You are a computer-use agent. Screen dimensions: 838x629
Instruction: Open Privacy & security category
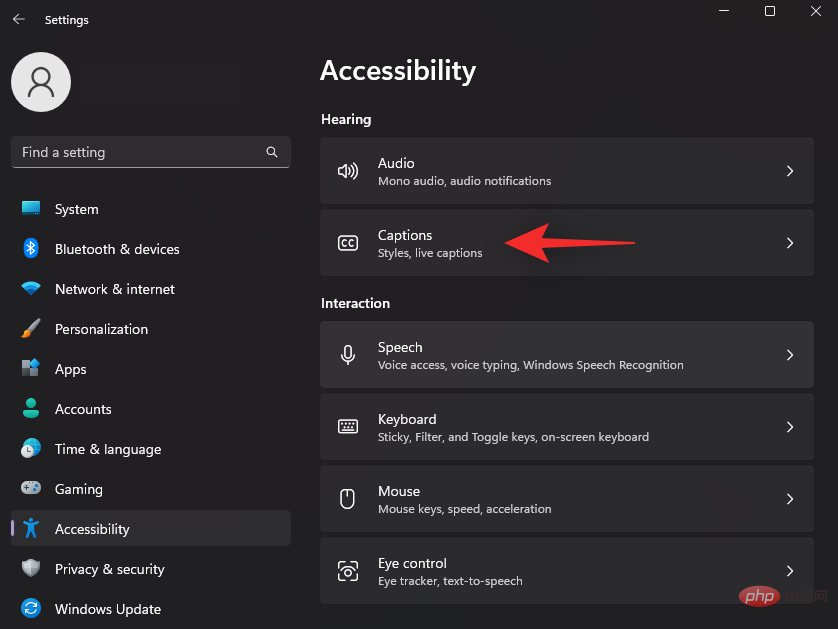click(151, 569)
